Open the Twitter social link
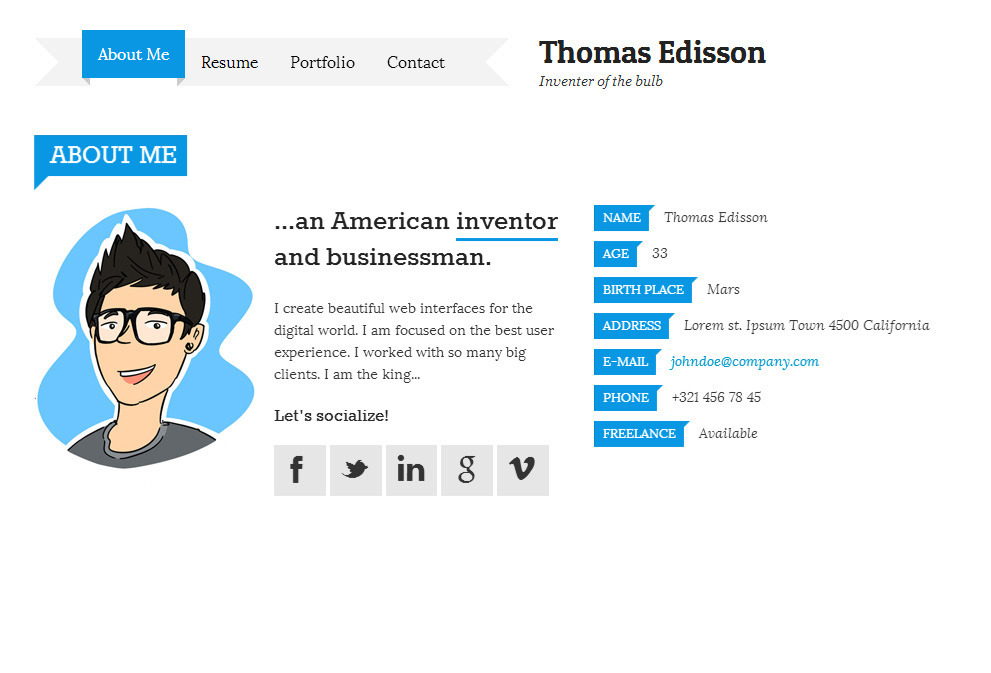The width and height of the screenshot is (991, 673). tap(355, 470)
